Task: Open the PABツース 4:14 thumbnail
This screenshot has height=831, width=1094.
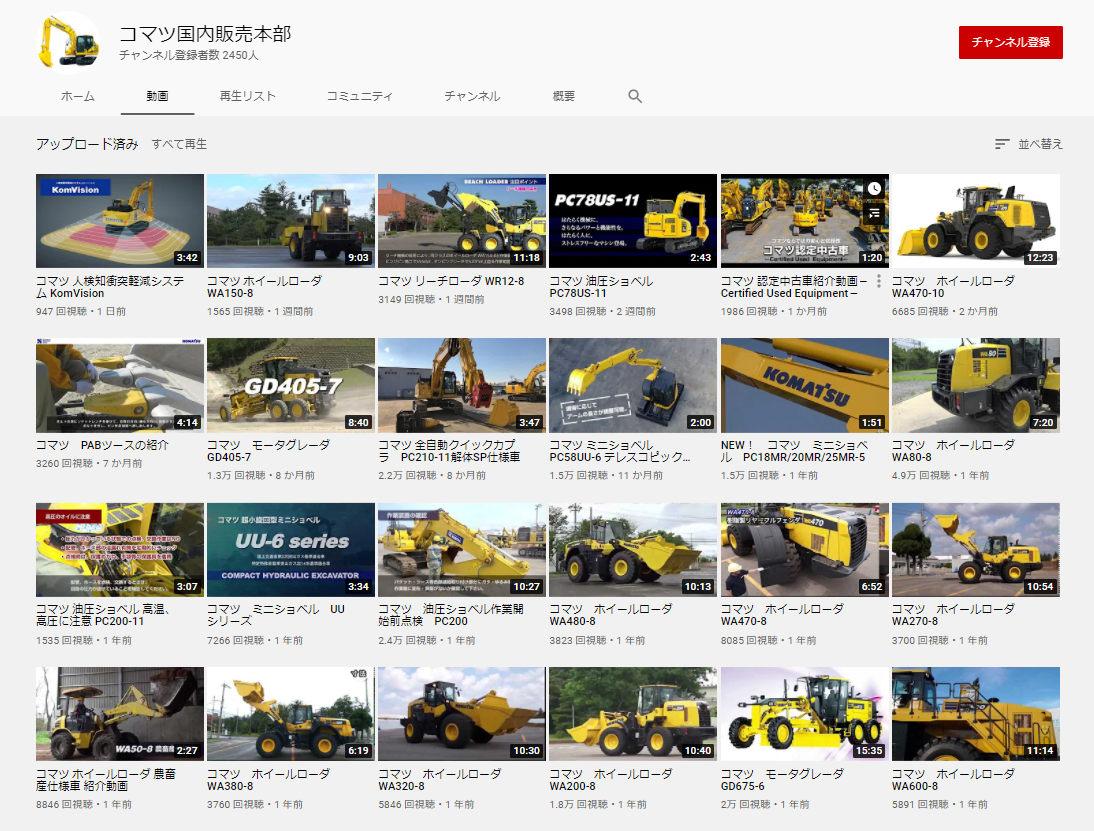Action: 120,385
